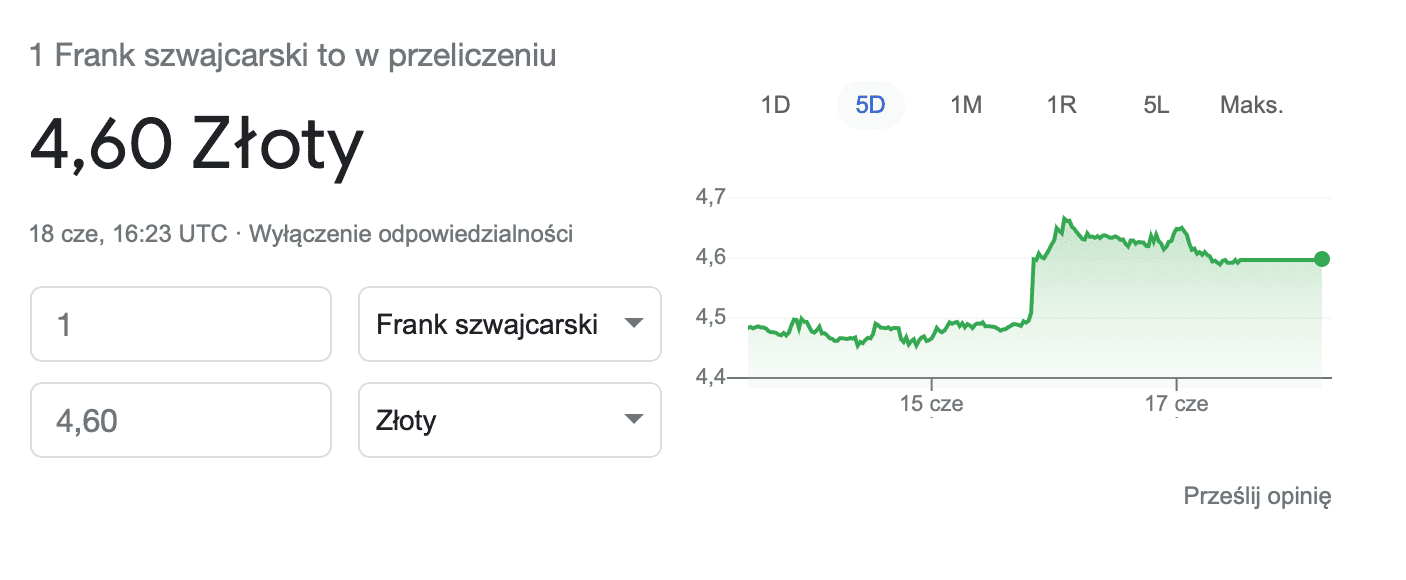The image size is (1406, 580).
Task: Click the converted amount field showing 4,60
Action: pos(181,420)
